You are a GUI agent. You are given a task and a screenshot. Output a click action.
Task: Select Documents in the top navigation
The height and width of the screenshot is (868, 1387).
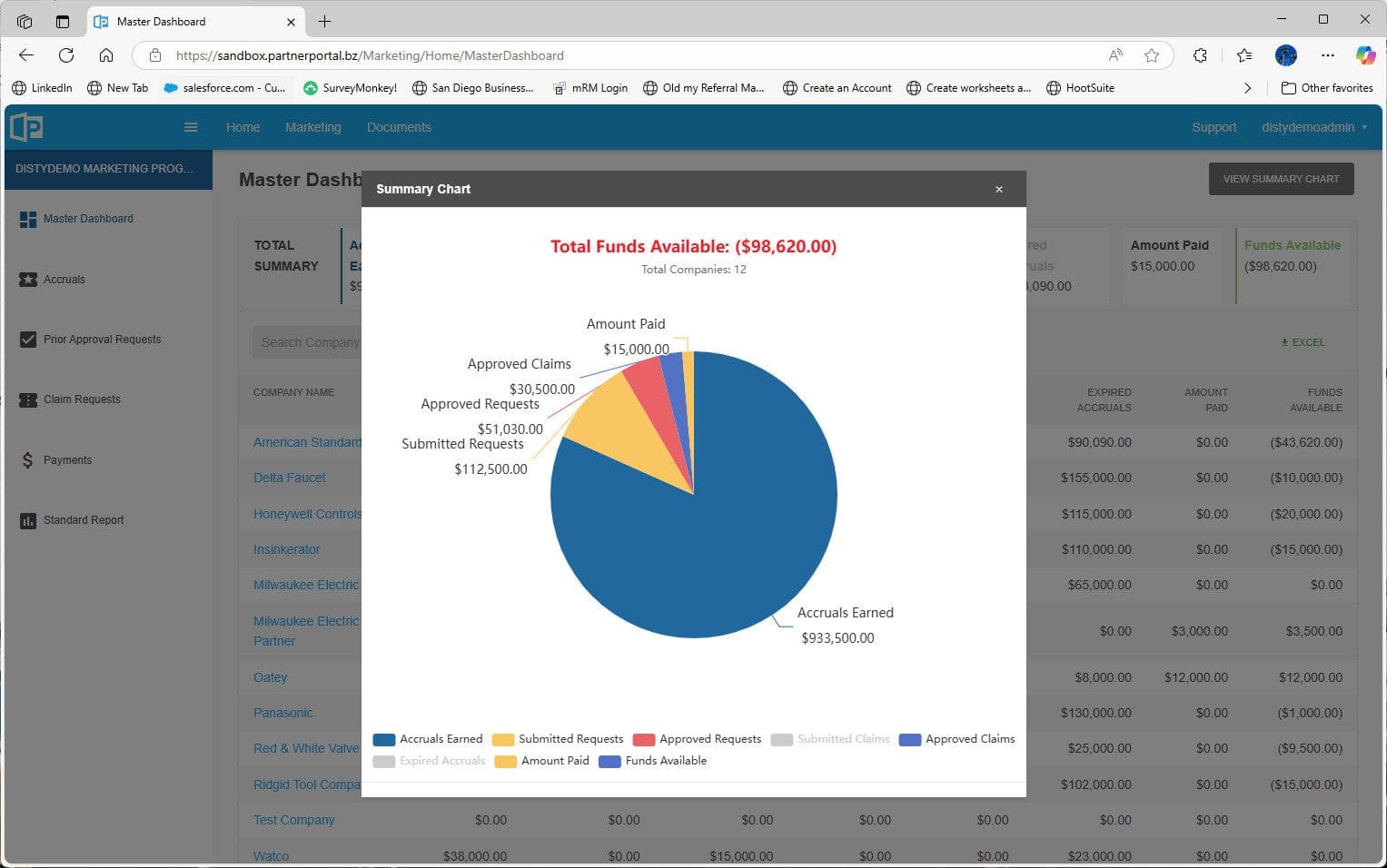pyautogui.click(x=399, y=127)
